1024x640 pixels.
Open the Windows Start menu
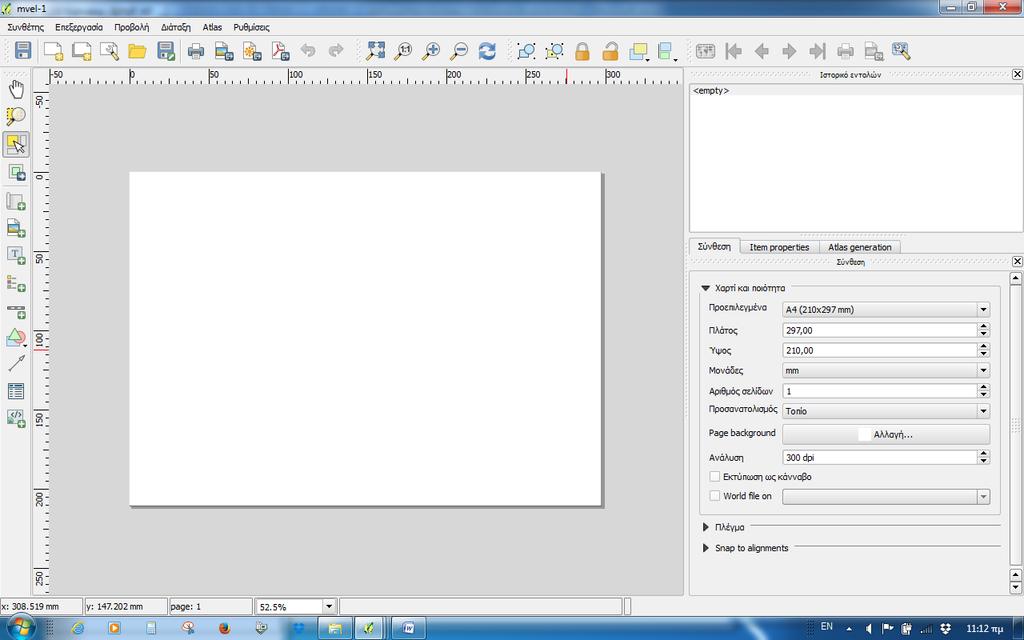(22, 628)
